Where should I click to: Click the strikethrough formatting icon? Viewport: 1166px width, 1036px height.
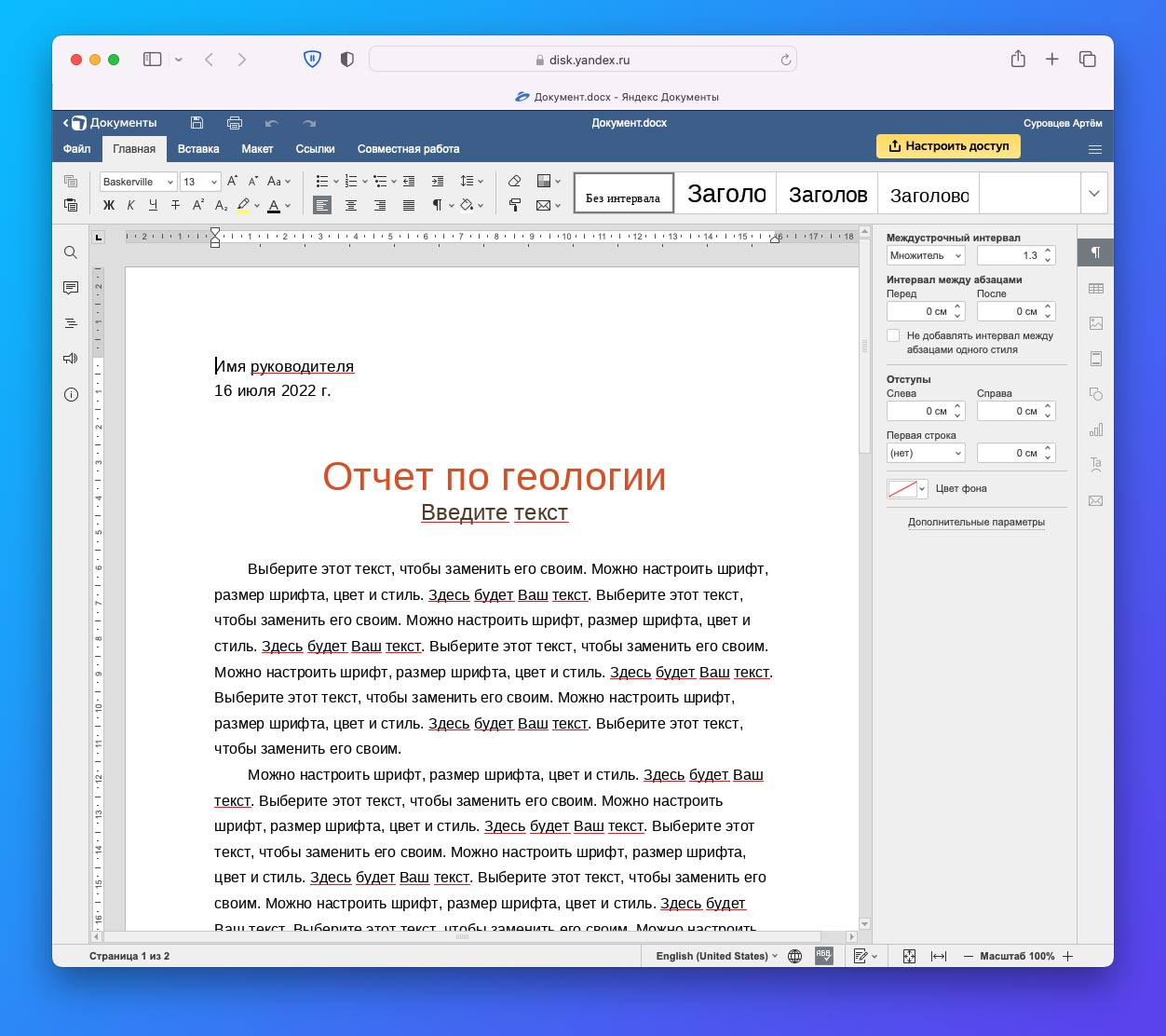[175, 205]
